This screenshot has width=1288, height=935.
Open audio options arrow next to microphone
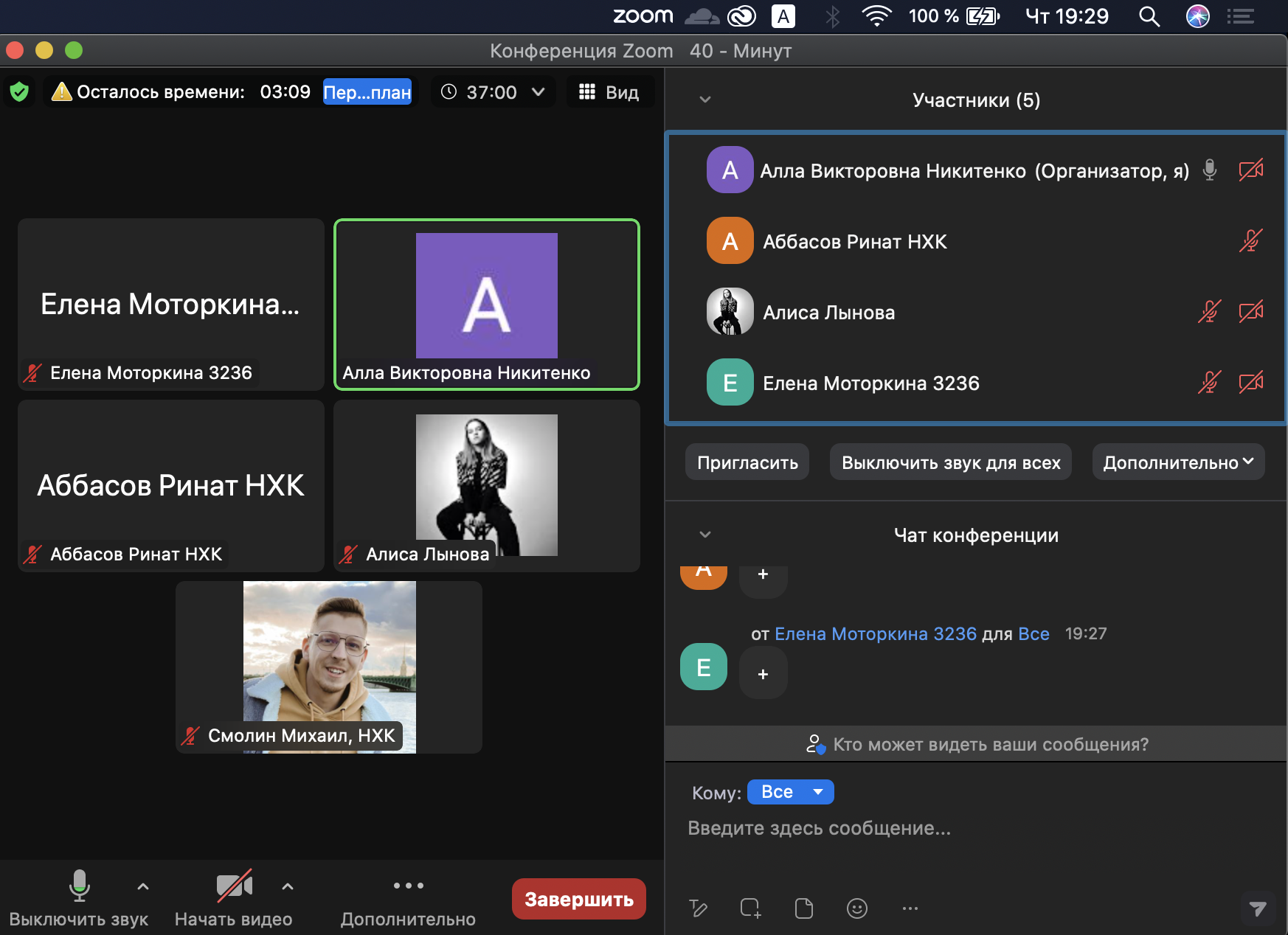(x=143, y=886)
